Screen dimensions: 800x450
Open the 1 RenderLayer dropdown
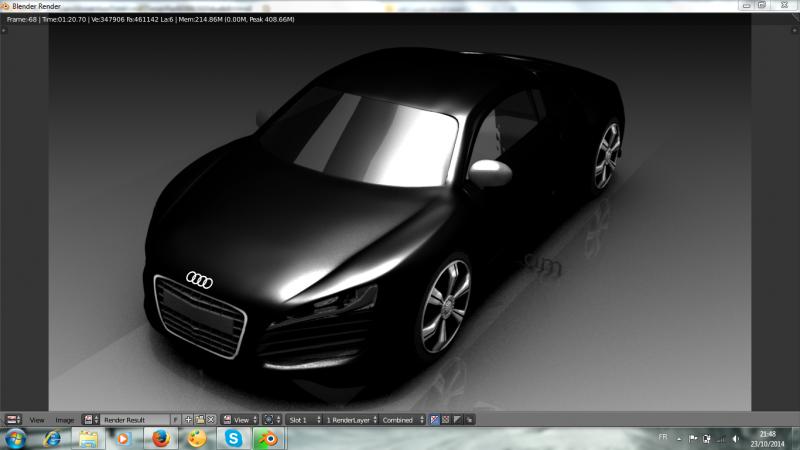[x=351, y=420]
